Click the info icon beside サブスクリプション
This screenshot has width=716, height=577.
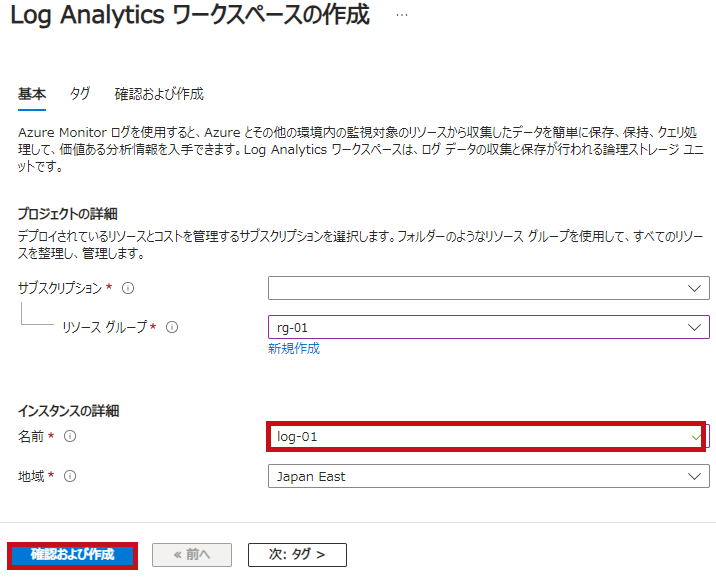[128, 288]
